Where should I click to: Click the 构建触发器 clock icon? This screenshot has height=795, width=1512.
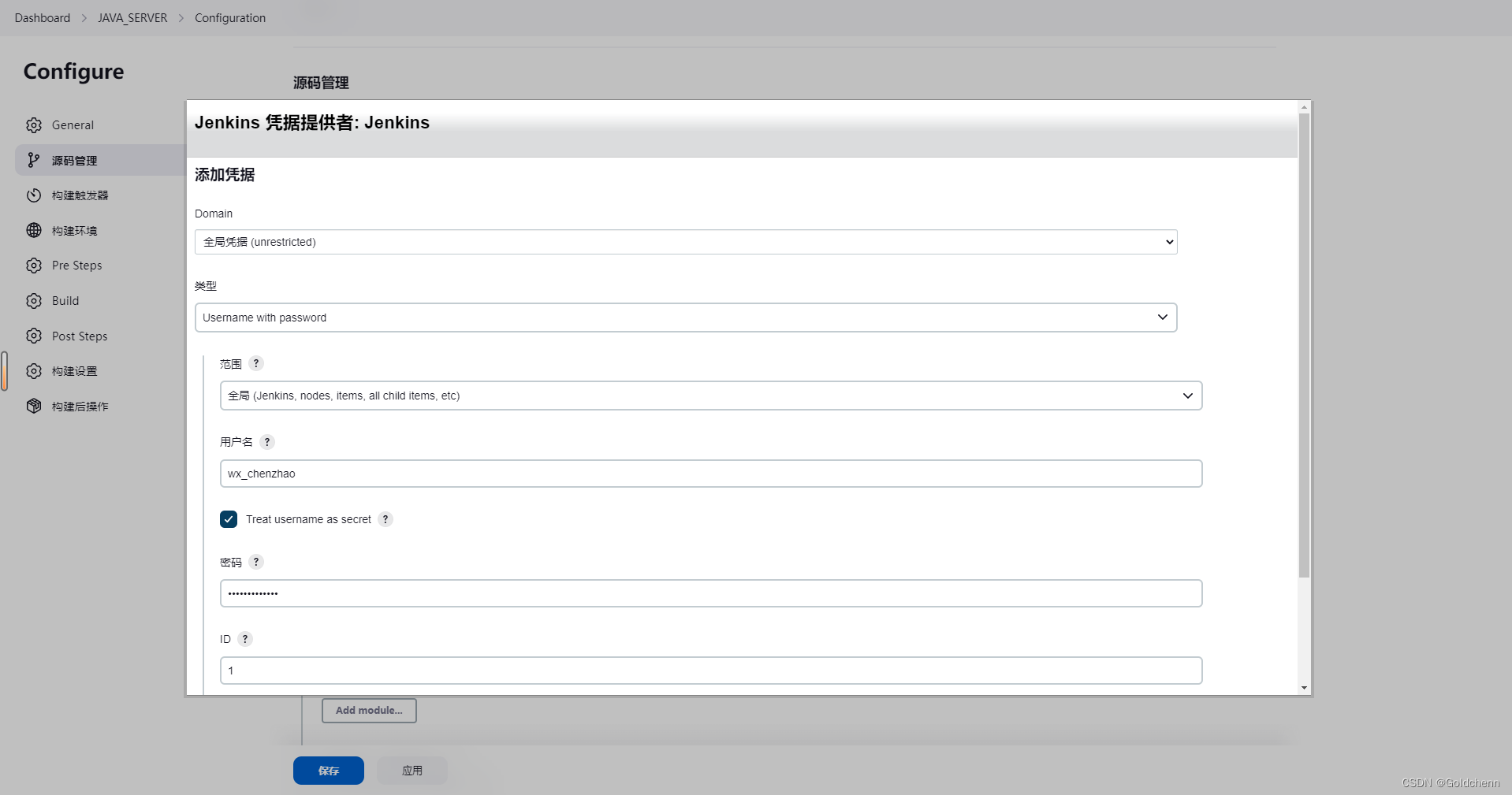(34, 195)
